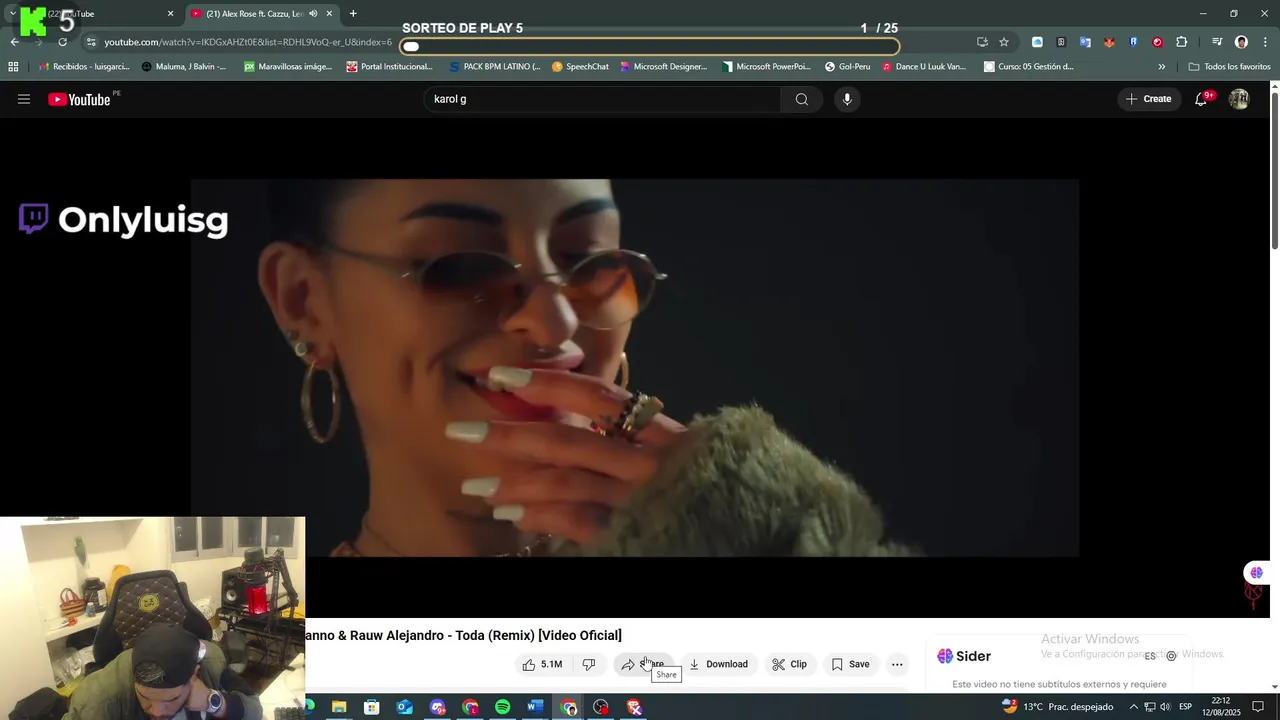Click Create button in YouTube header

coord(1148,99)
